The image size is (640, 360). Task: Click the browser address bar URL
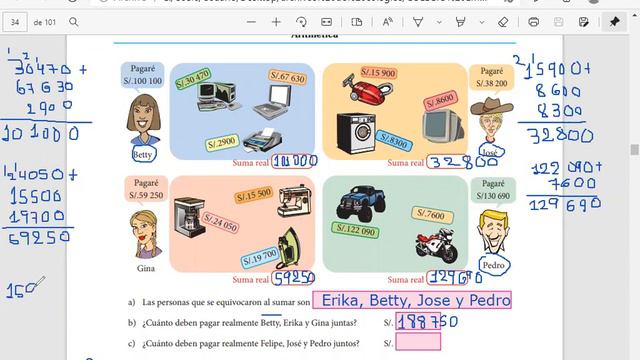(x=324, y=1)
